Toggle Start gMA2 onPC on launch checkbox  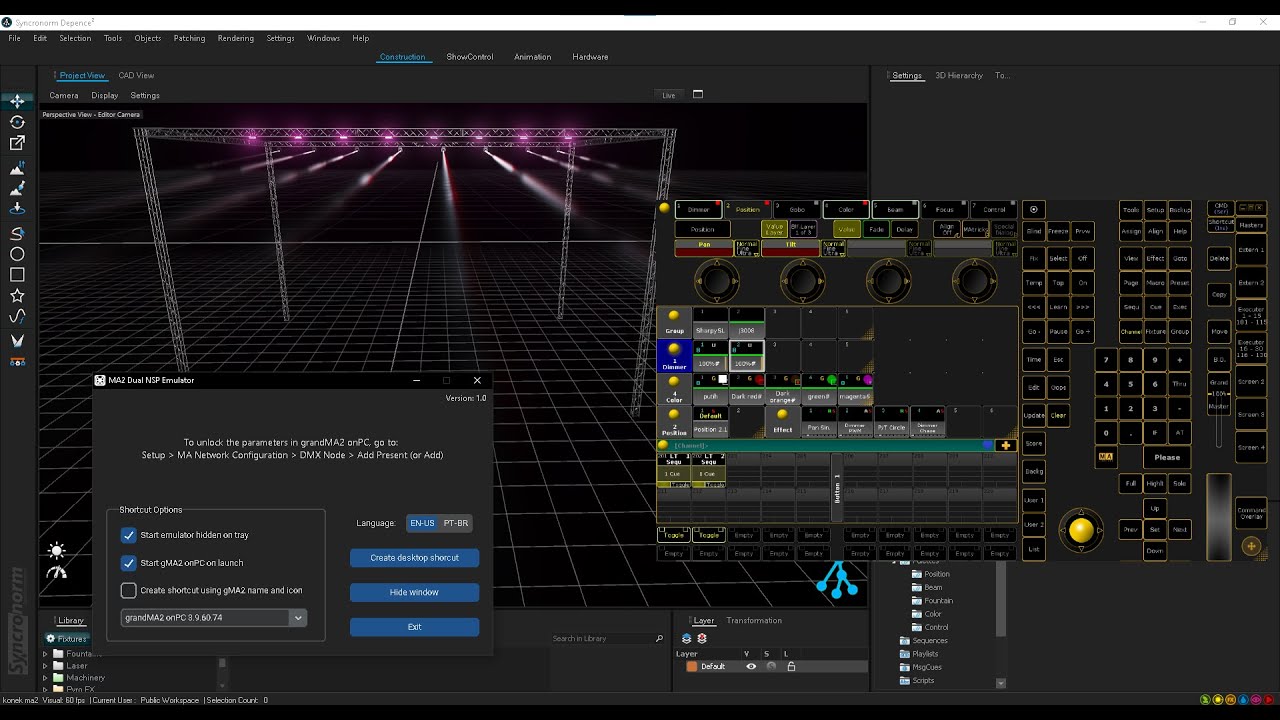pos(129,563)
